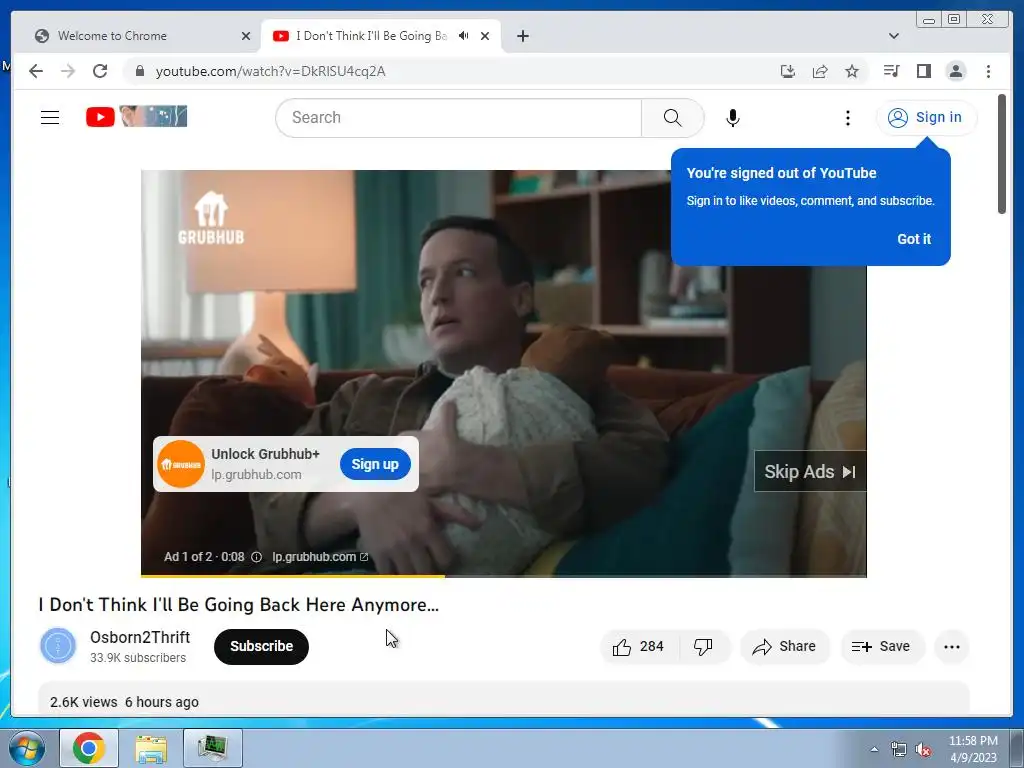Screen dimensions: 1024x768
Task: Dismiss popup with Got it
Action: (914, 239)
